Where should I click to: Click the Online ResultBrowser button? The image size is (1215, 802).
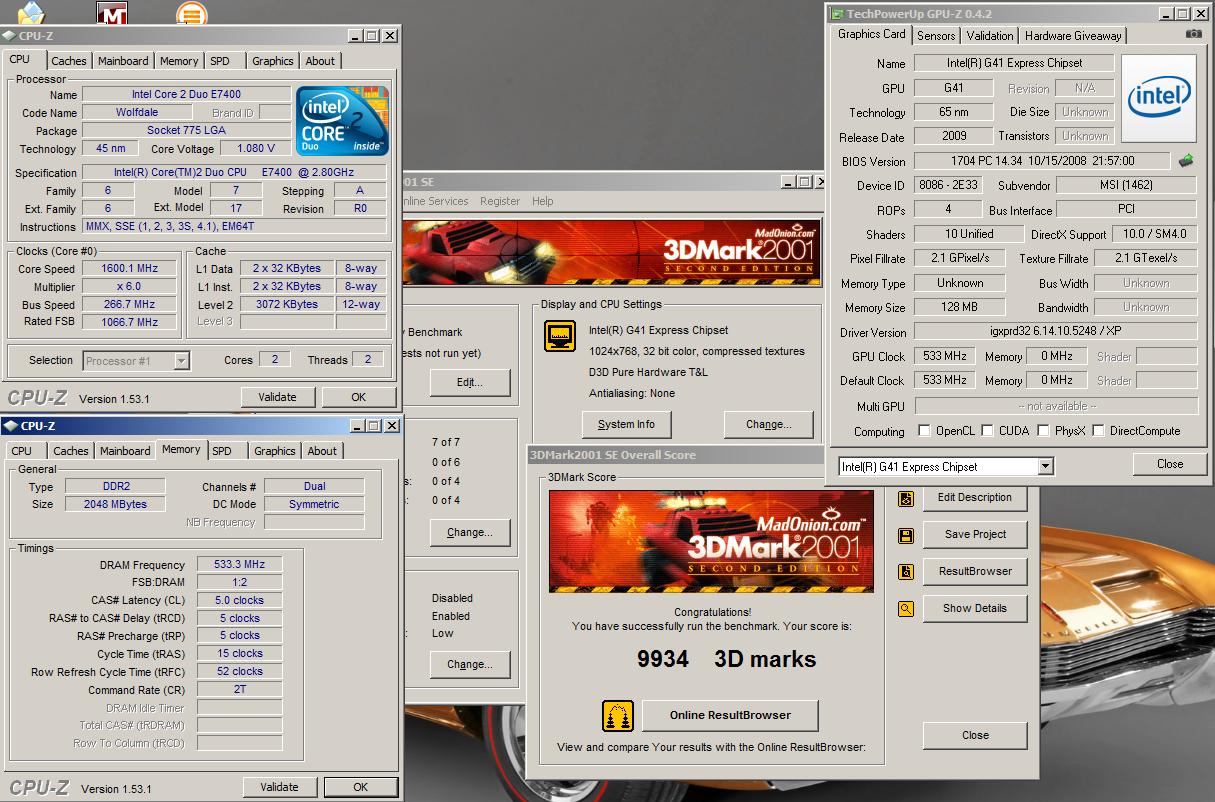click(x=729, y=715)
